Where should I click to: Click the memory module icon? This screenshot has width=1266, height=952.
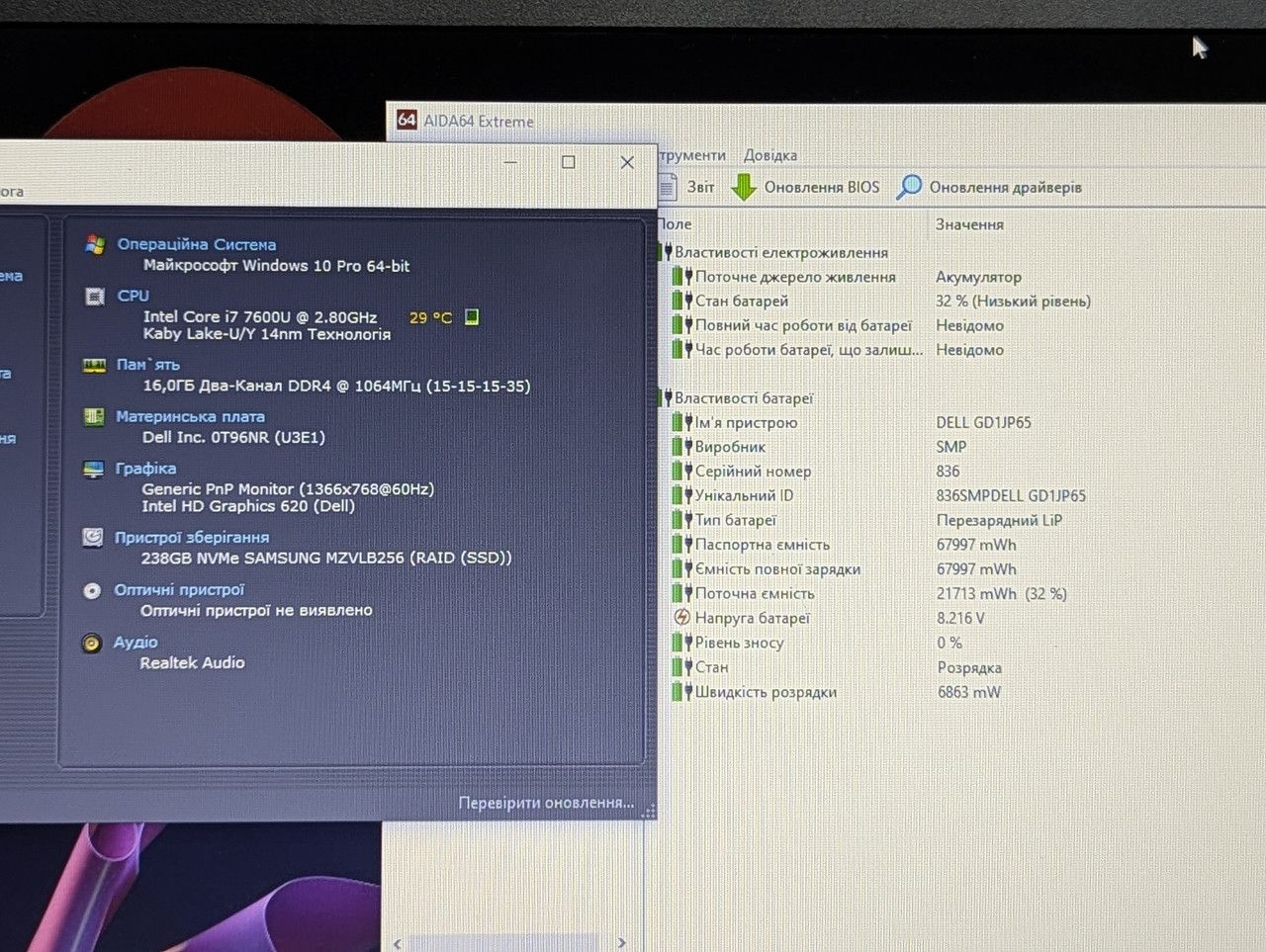94,366
